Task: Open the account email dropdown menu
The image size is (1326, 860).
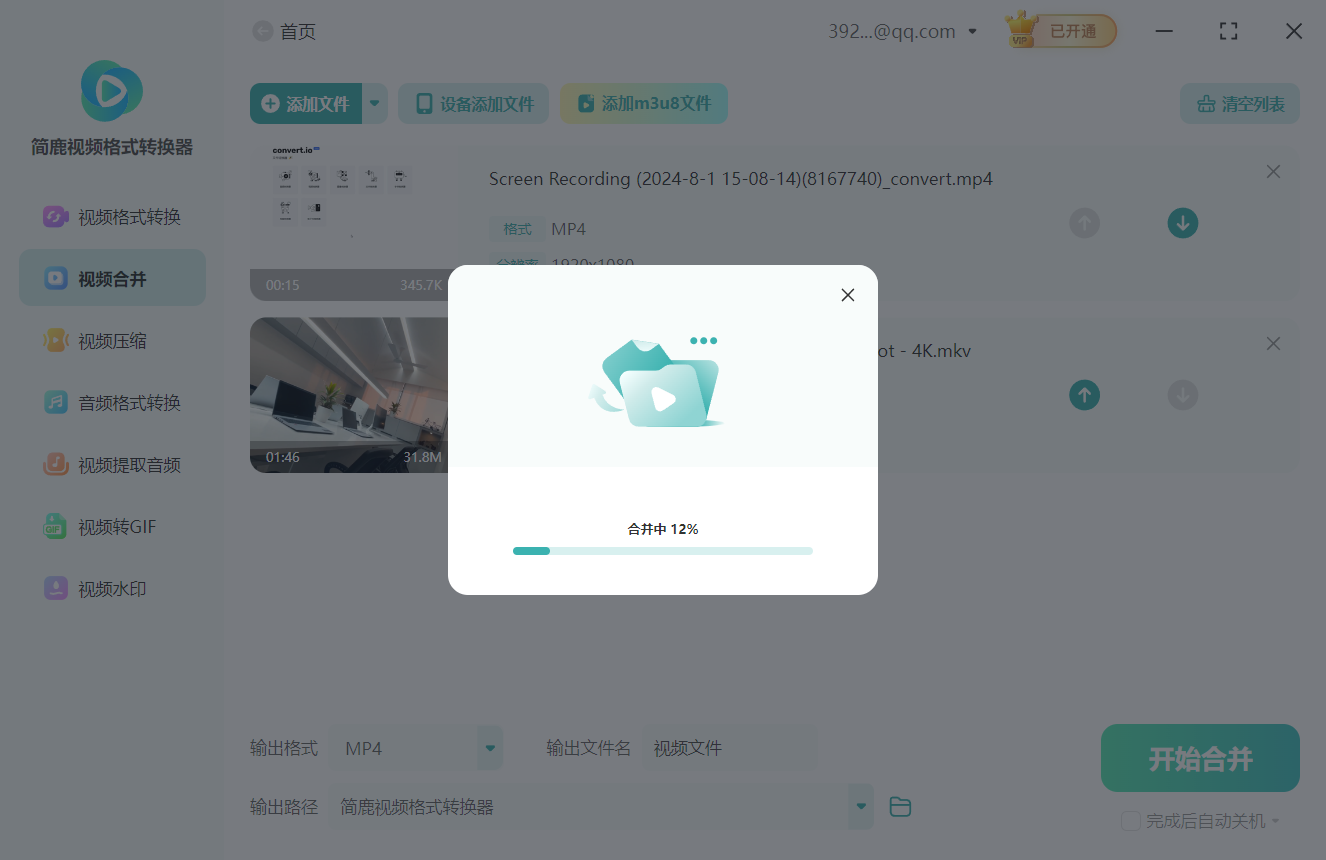Action: tap(972, 32)
